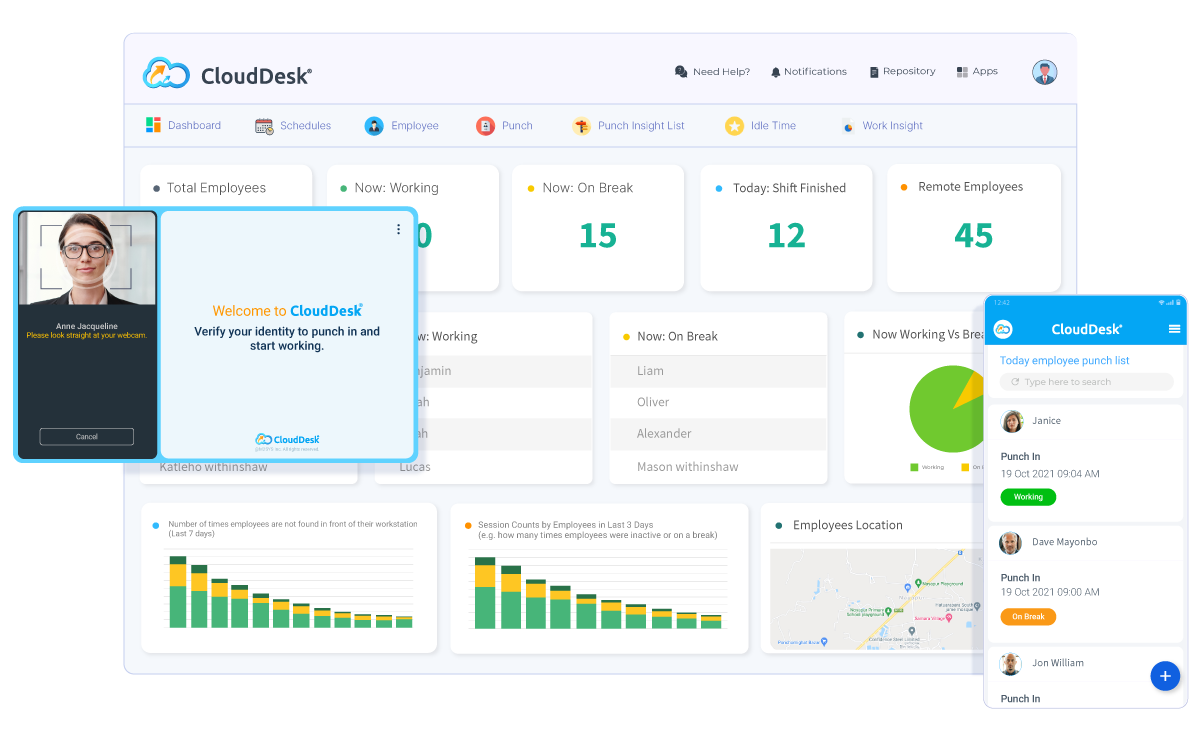Viewport: 1200px width, 740px height.
Task: Click the Repository link text
Action: click(x=909, y=72)
